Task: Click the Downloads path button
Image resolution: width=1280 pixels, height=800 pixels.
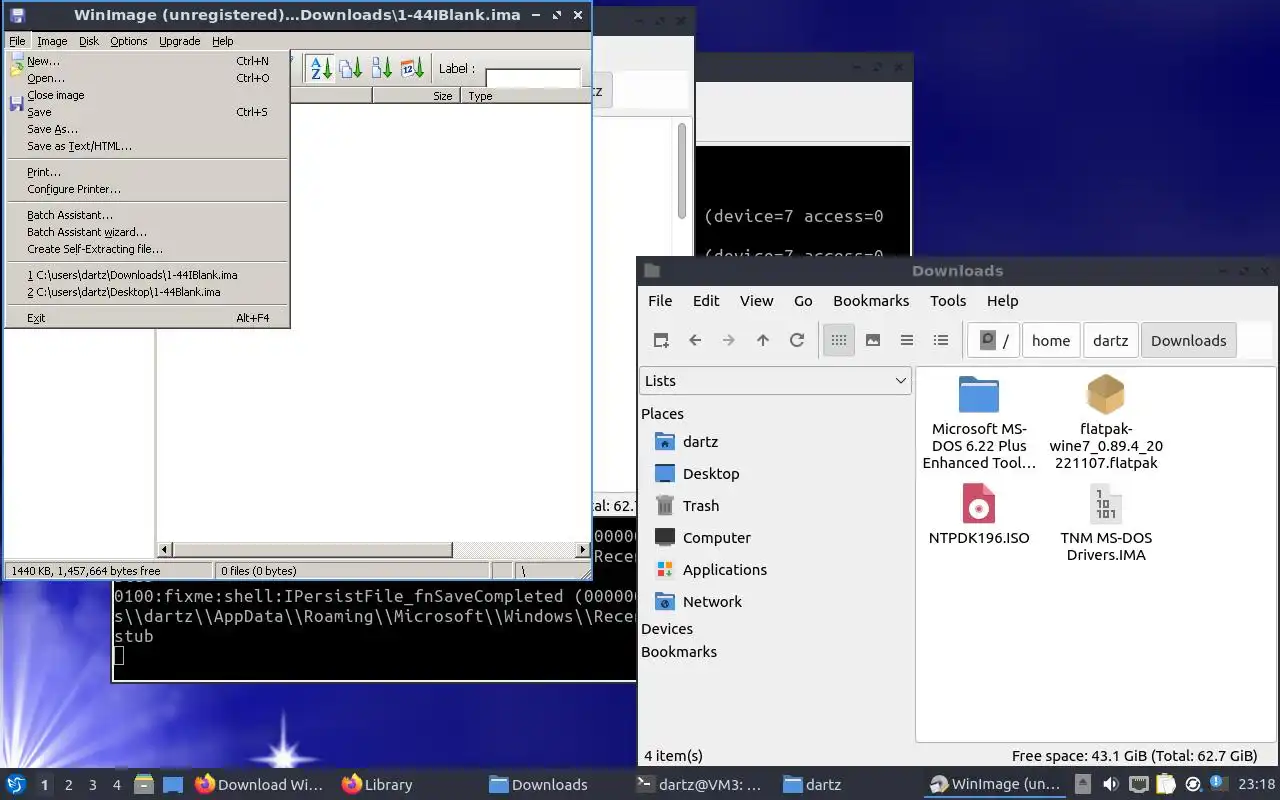Action: click(1188, 340)
